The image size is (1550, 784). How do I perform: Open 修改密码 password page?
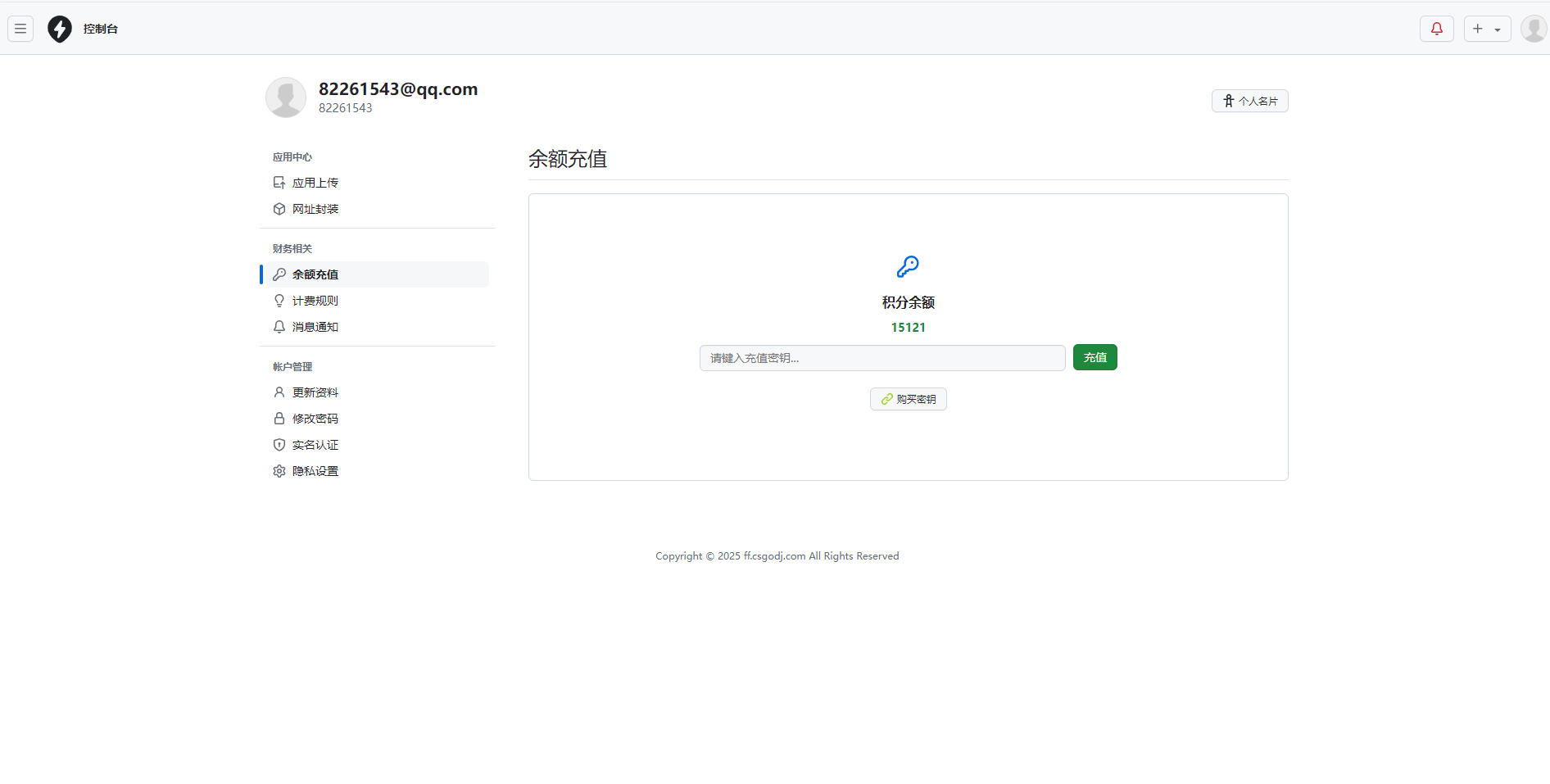click(315, 419)
